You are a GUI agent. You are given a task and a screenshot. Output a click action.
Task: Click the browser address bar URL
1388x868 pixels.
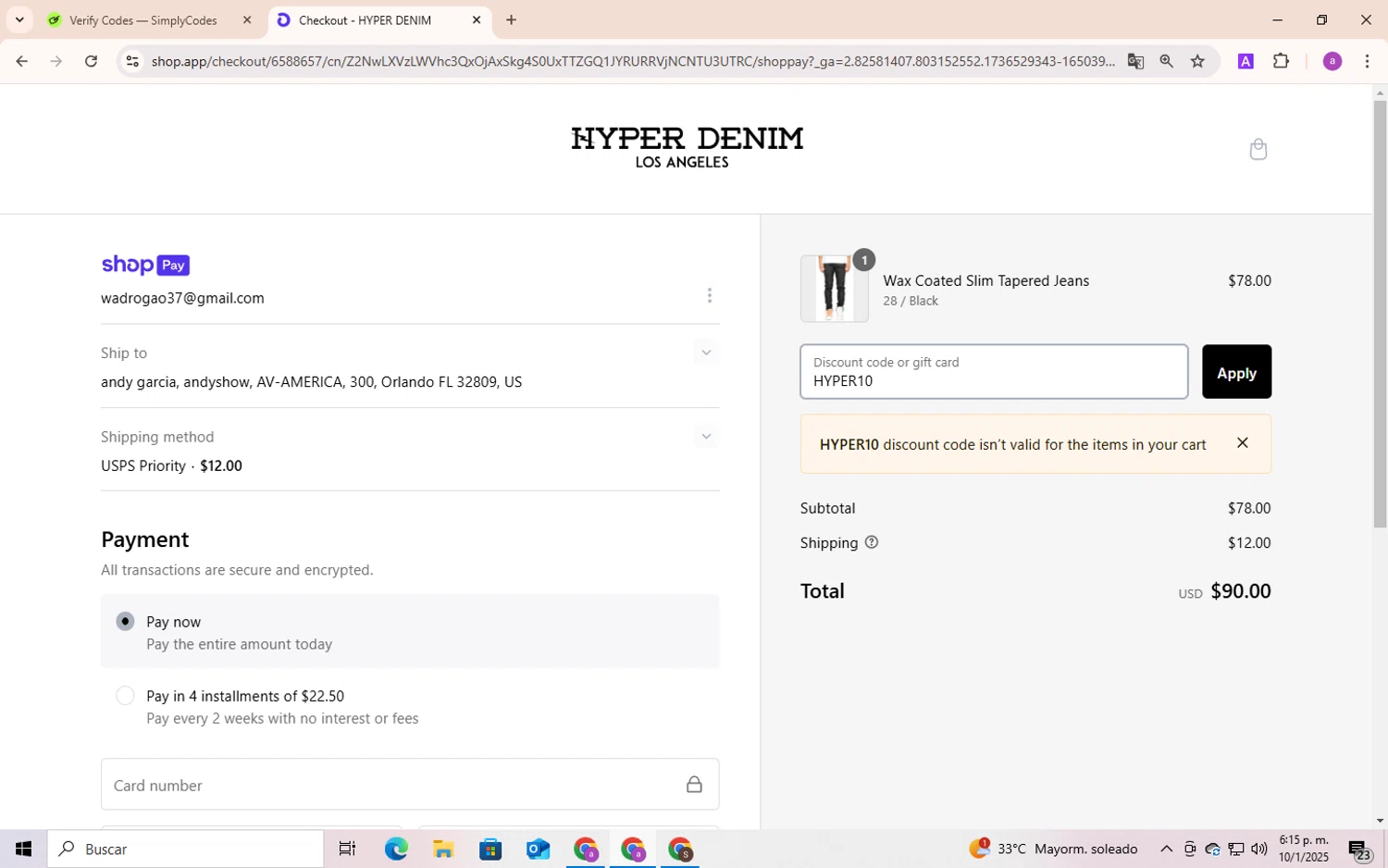[633, 61]
